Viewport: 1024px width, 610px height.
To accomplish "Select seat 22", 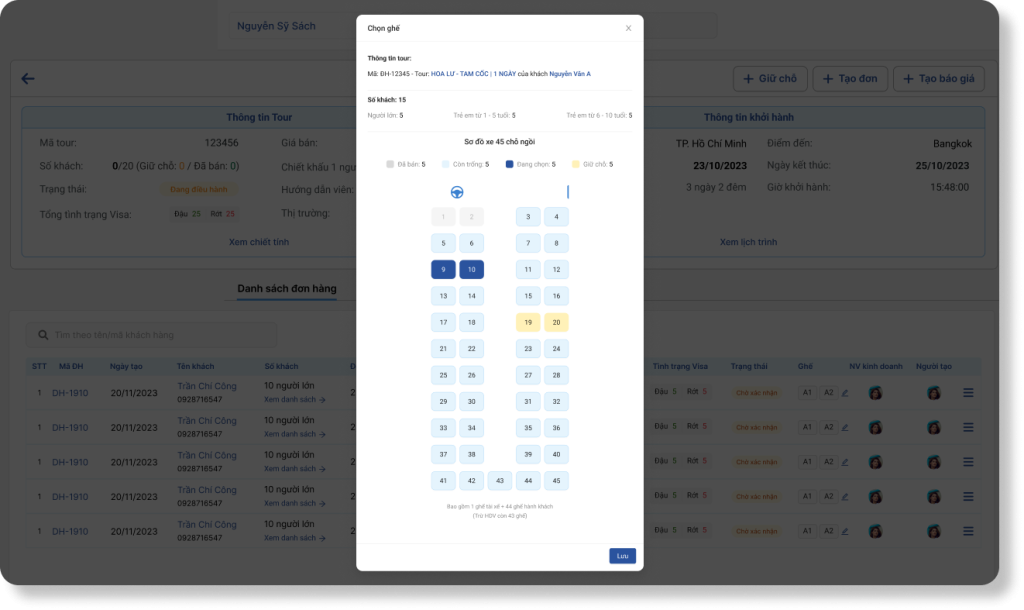I will point(472,349).
